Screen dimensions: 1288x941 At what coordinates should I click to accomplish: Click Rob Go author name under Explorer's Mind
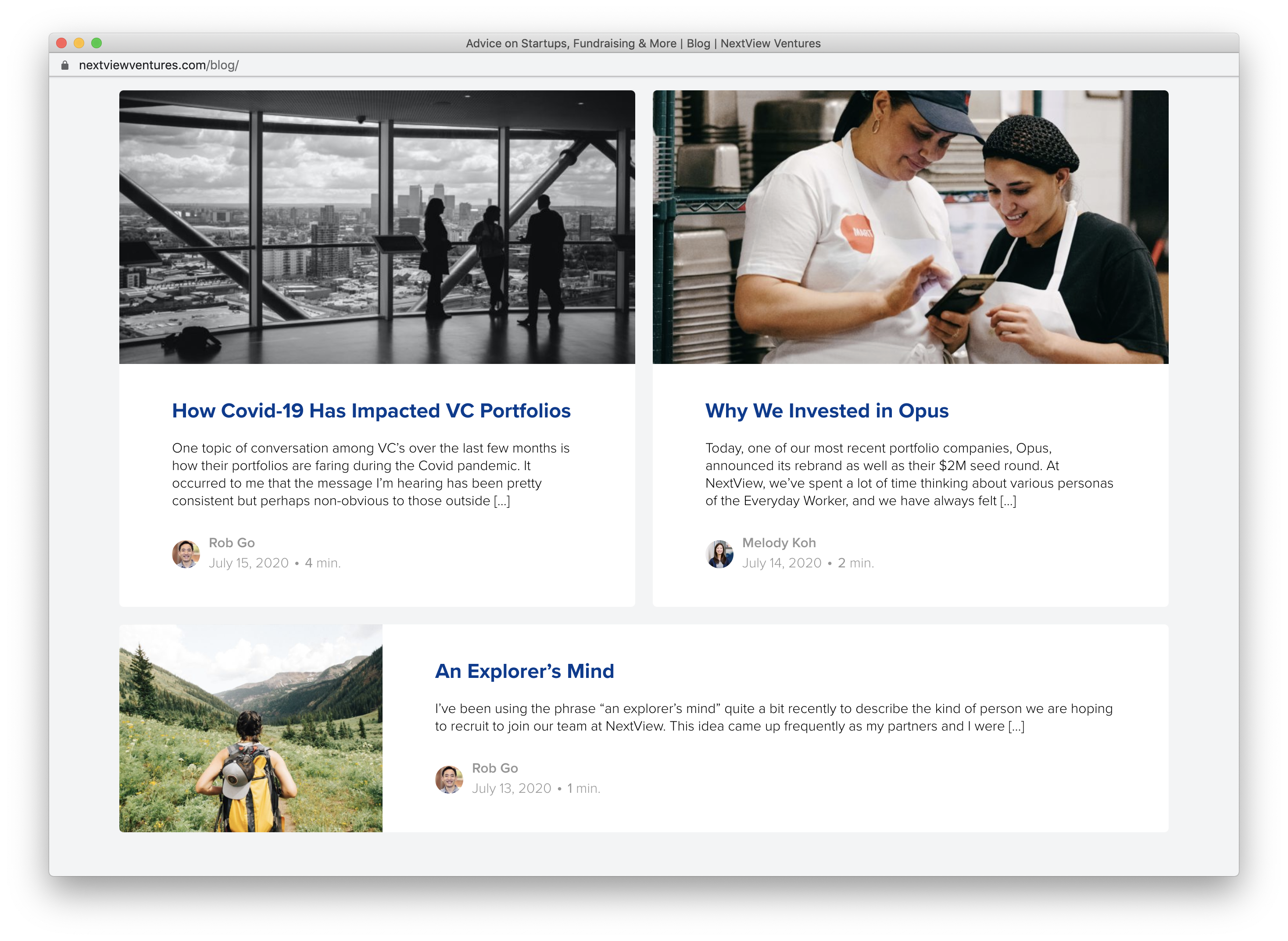495,768
